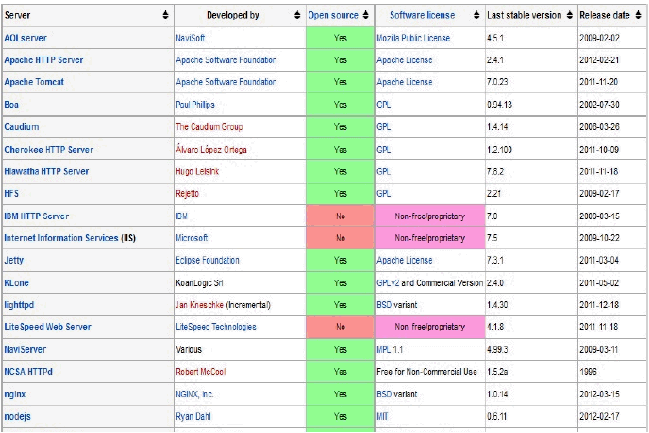Open the Open source header link
Screen dimensions: 649x433
333,15
